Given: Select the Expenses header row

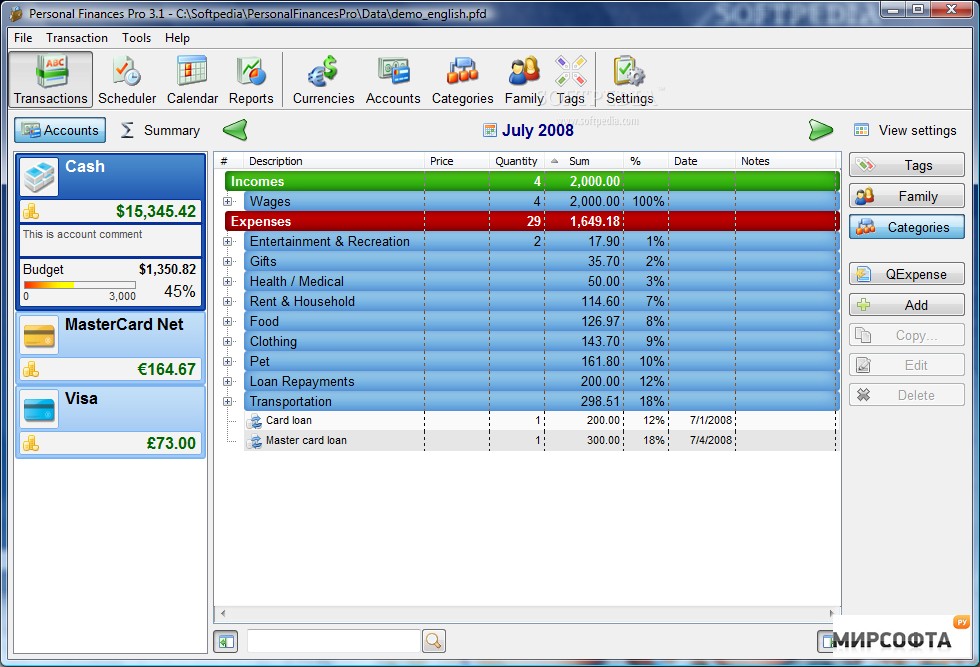Looking at the screenshot, I should [532, 221].
